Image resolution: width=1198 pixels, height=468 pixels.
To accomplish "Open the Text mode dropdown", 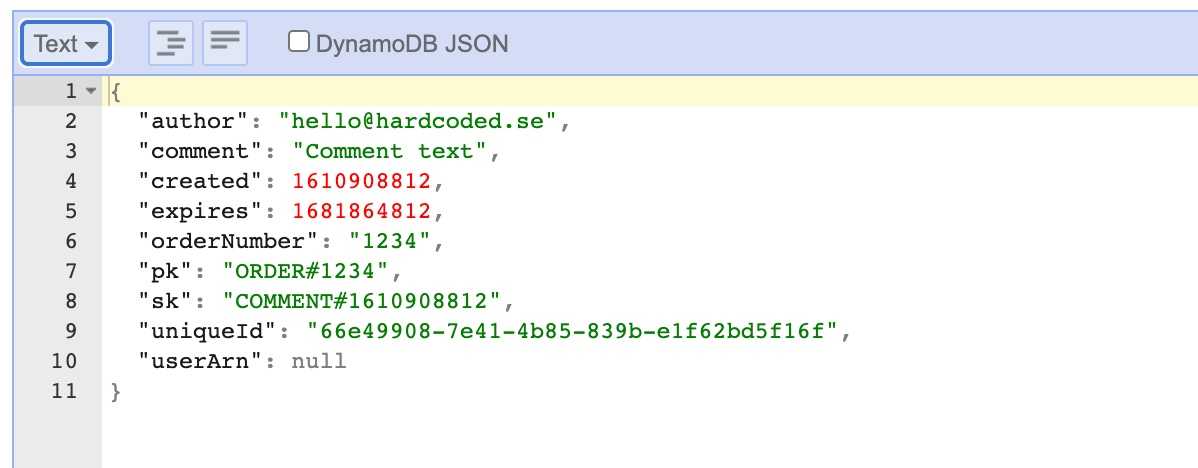I will pos(66,44).
